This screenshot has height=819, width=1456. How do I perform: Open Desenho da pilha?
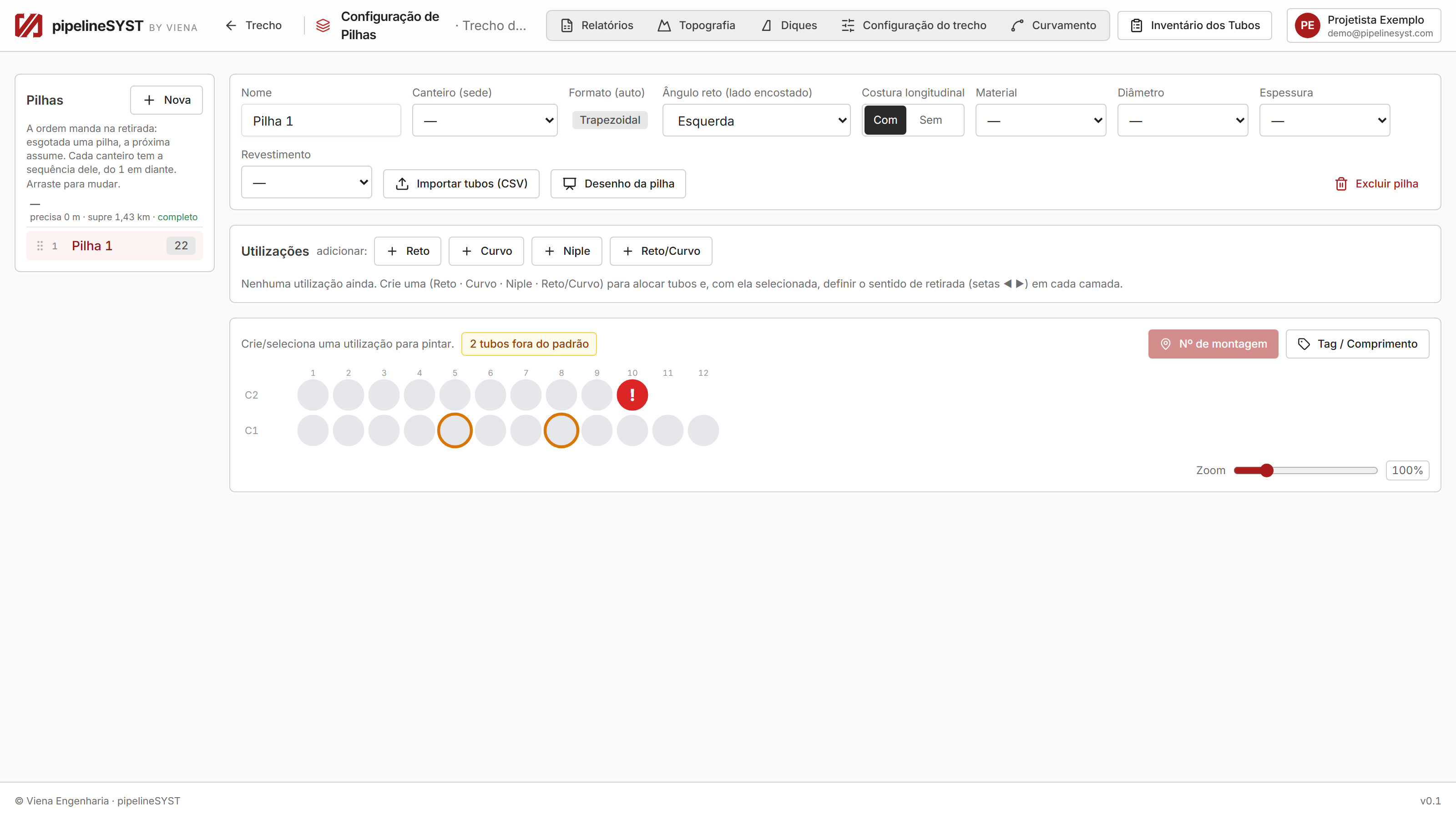(618, 184)
